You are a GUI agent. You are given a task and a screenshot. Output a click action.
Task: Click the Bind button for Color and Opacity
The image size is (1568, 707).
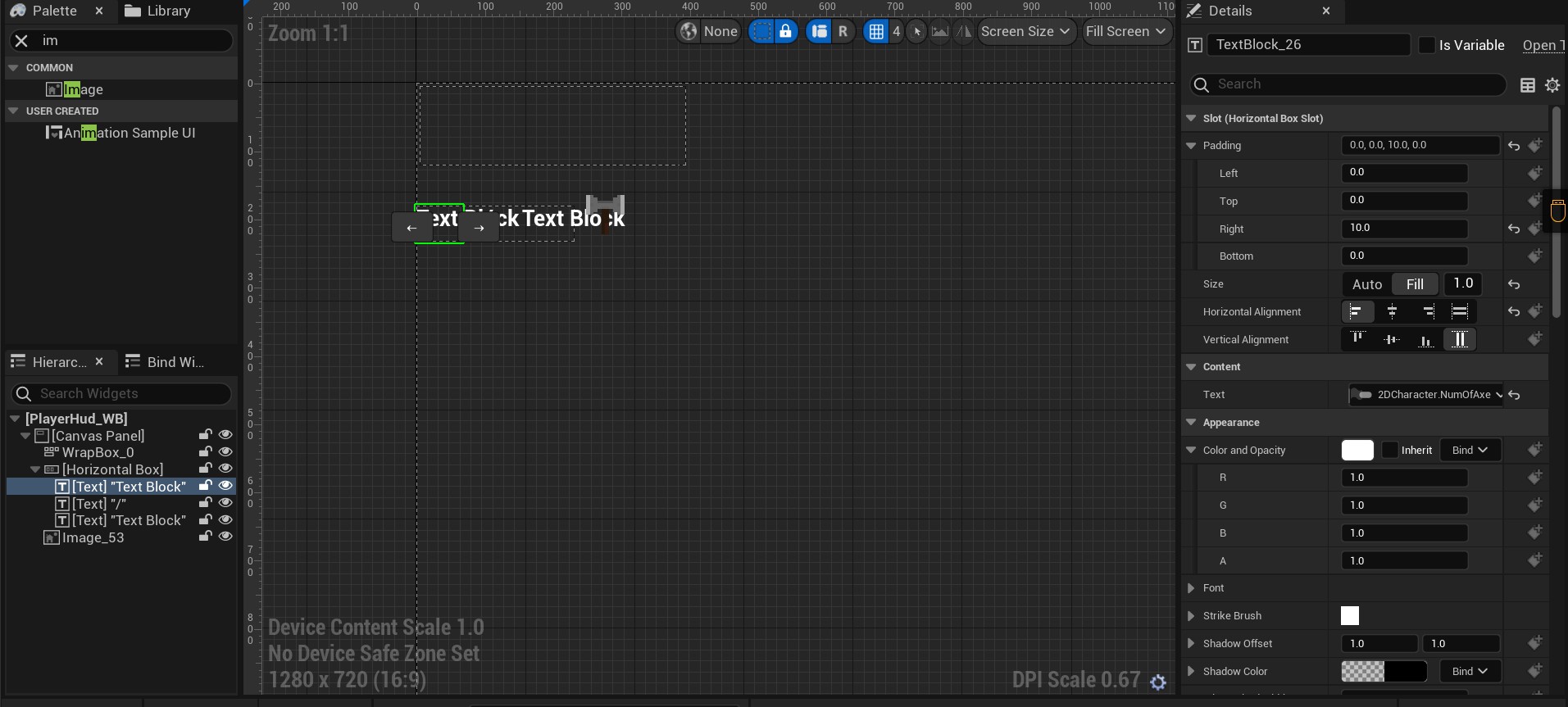1470,450
